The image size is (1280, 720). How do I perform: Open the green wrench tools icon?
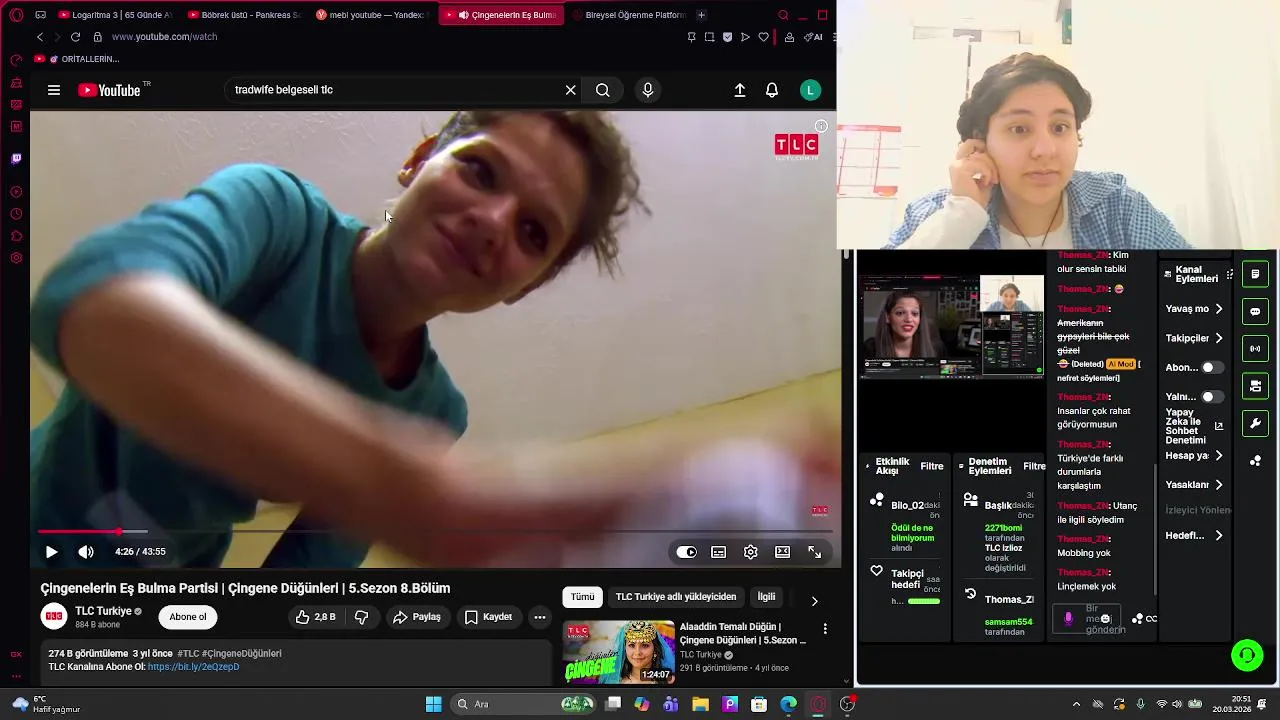[x=1255, y=423]
